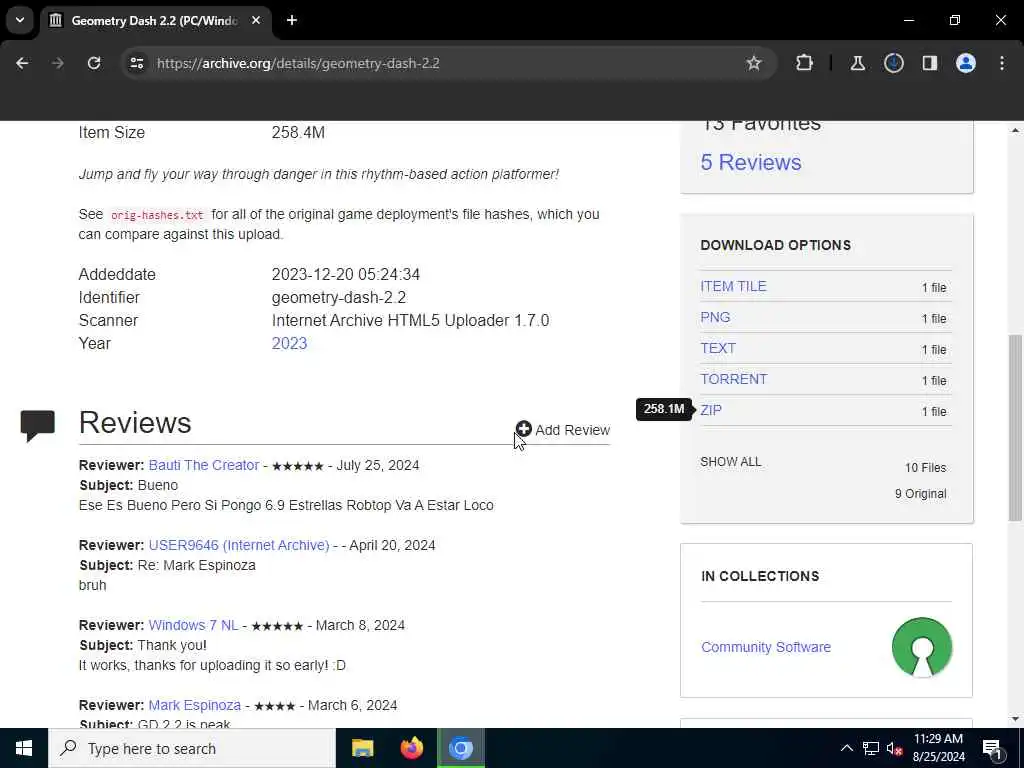Download the ITEM TILE file

pyautogui.click(x=733, y=286)
